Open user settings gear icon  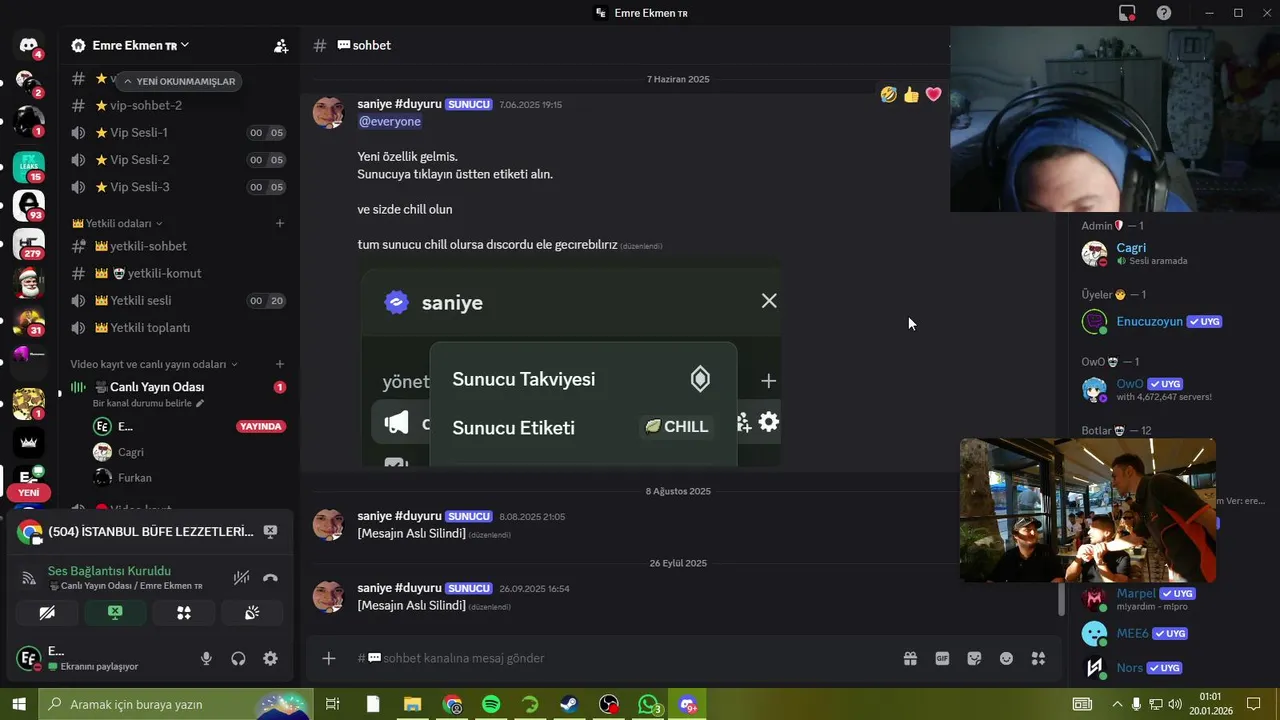tap(270, 658)
